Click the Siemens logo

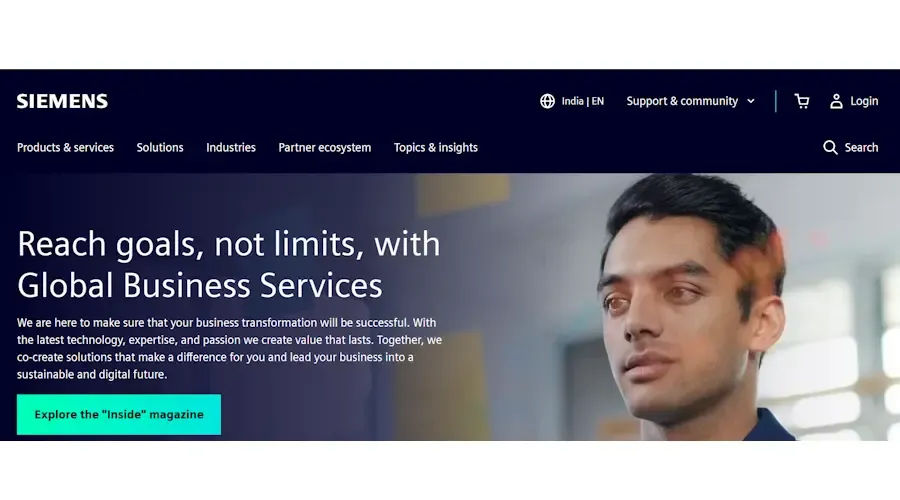62,102
